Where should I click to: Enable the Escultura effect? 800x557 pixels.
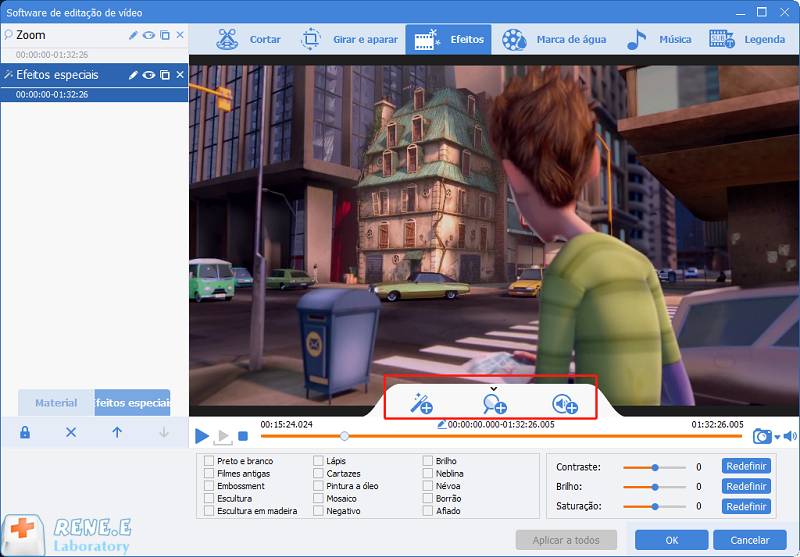click(209, 498)
